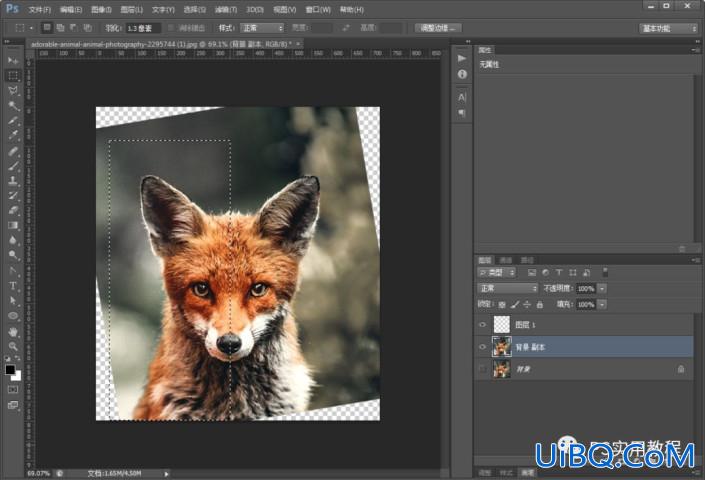Toggle the layer filtering switch

pos(605,272)
